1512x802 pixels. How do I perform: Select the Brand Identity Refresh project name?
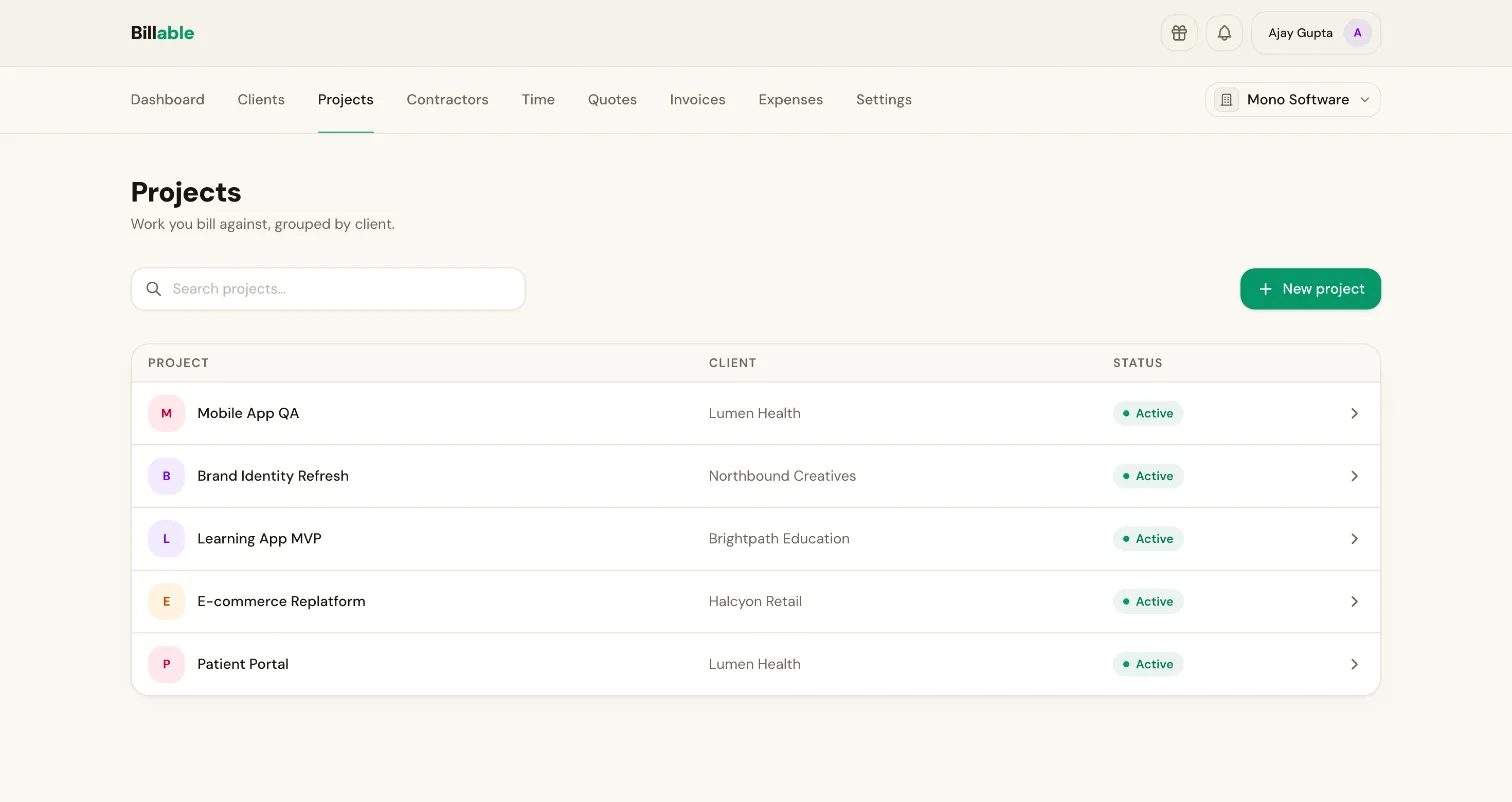point(273,476)
